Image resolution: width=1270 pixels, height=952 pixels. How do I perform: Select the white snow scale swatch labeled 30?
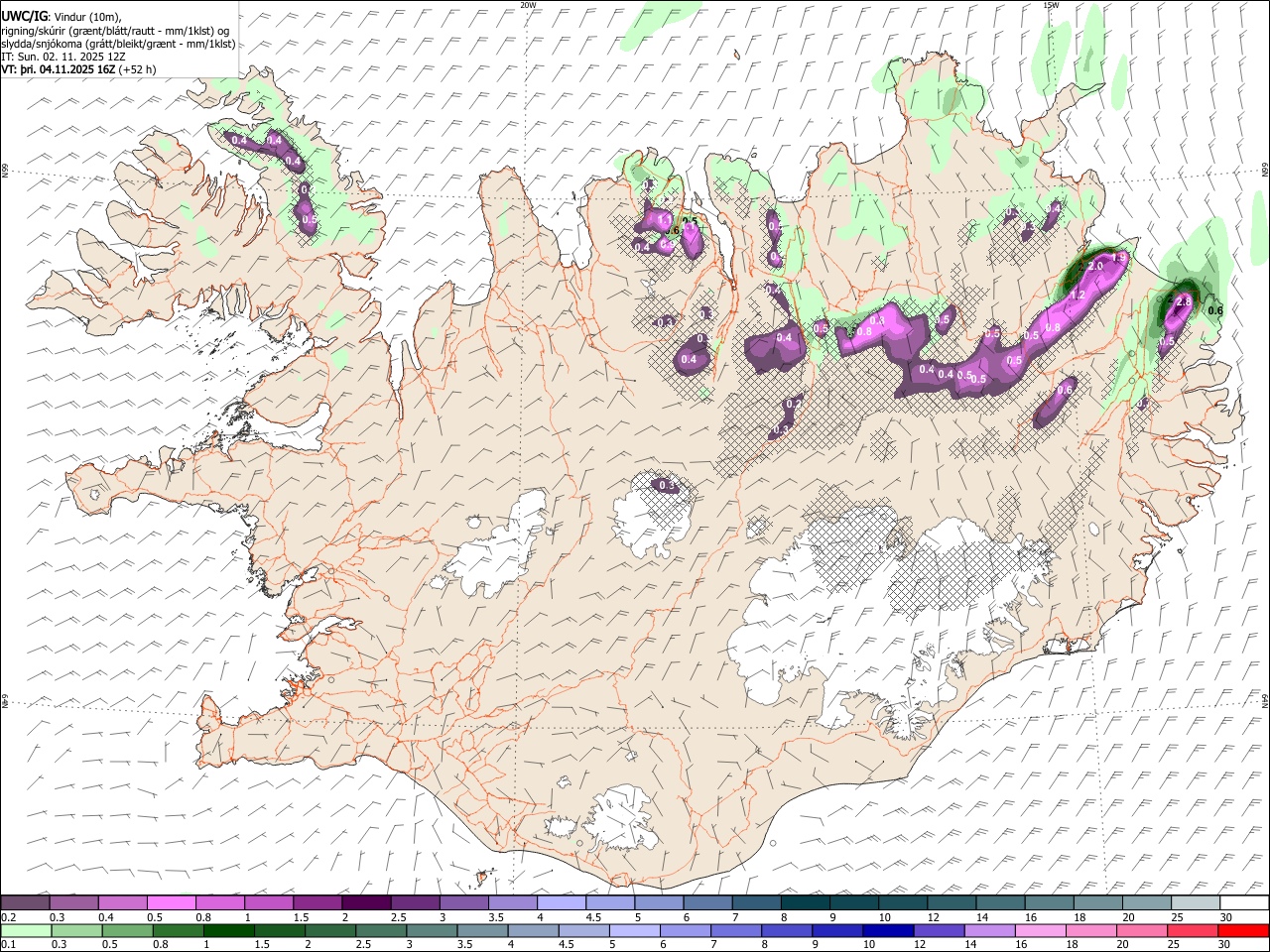tap(1244, 902)
